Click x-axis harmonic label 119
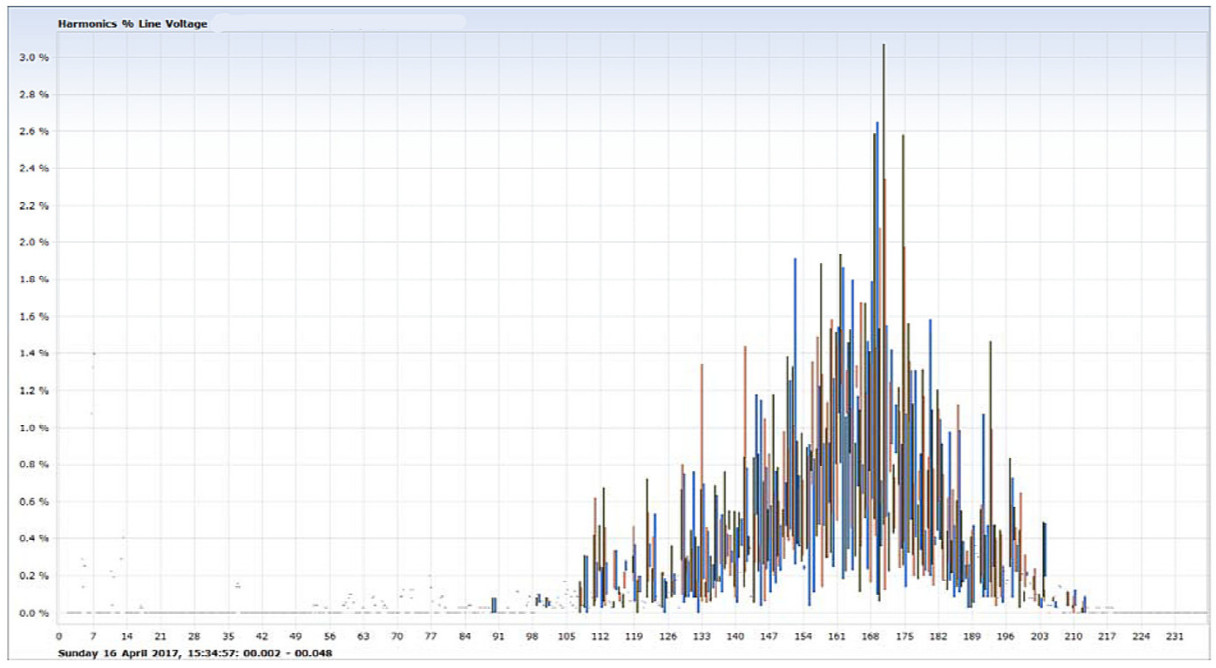This screenshot has height=668, width=1216. [634, 635]
